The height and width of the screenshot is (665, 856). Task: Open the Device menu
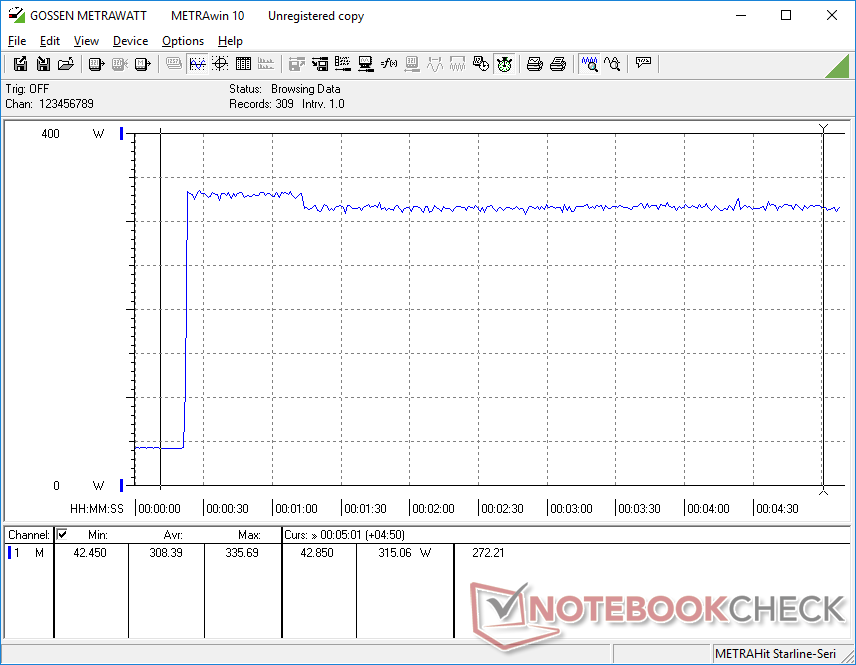click(130, 41)
